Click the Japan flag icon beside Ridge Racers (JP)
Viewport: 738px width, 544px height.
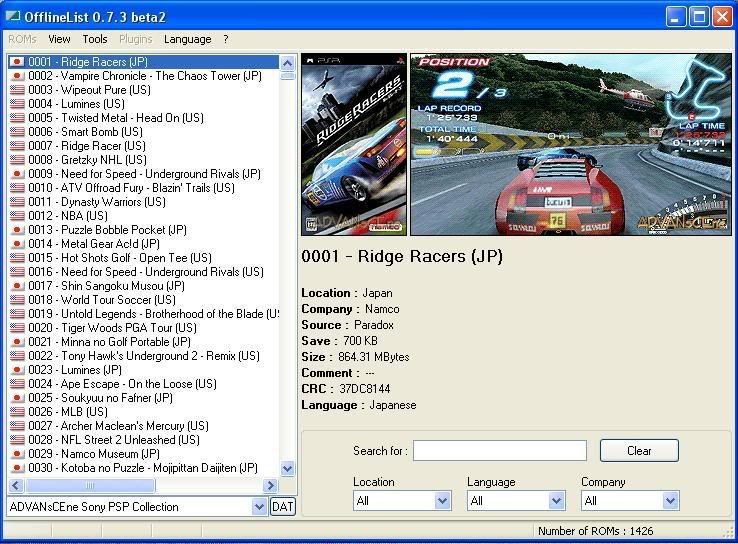tap(17, 62)
